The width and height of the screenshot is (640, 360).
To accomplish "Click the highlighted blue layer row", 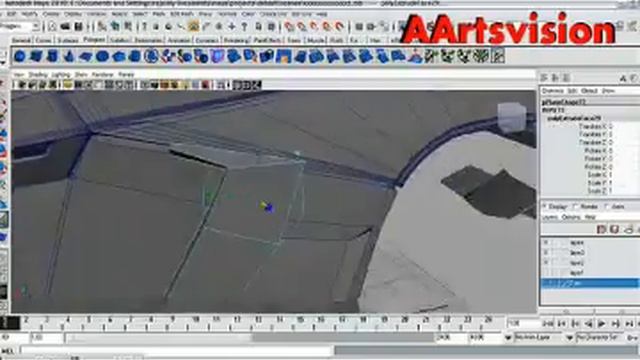I will point(589,283).
